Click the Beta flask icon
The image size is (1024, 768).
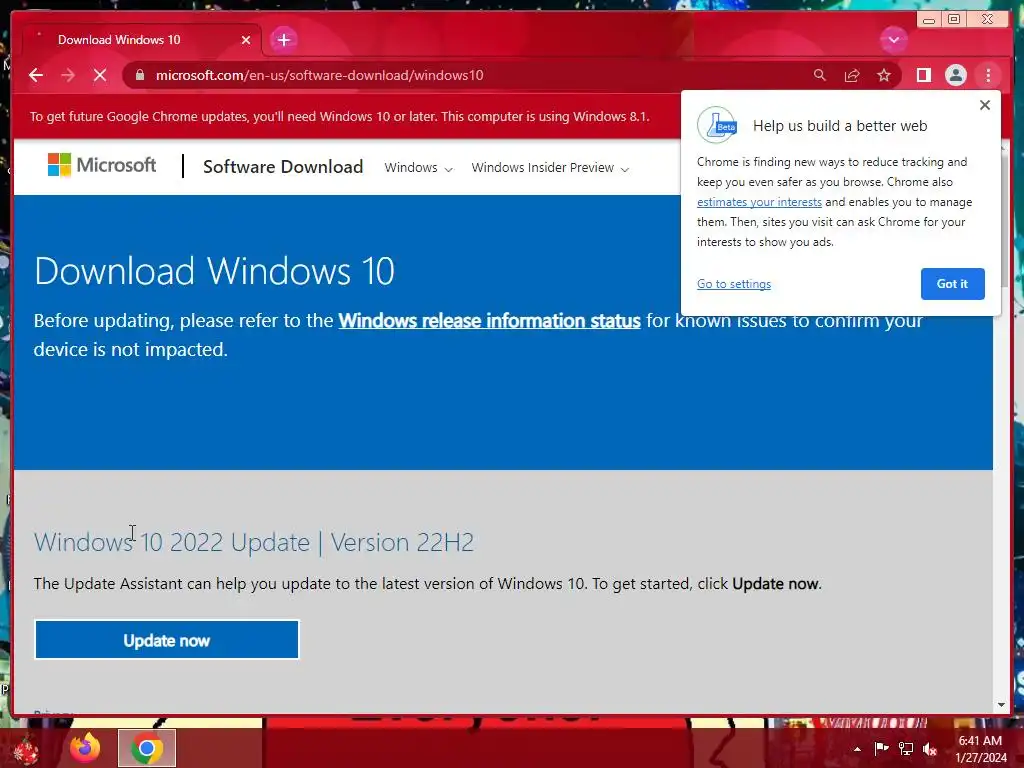717,125
